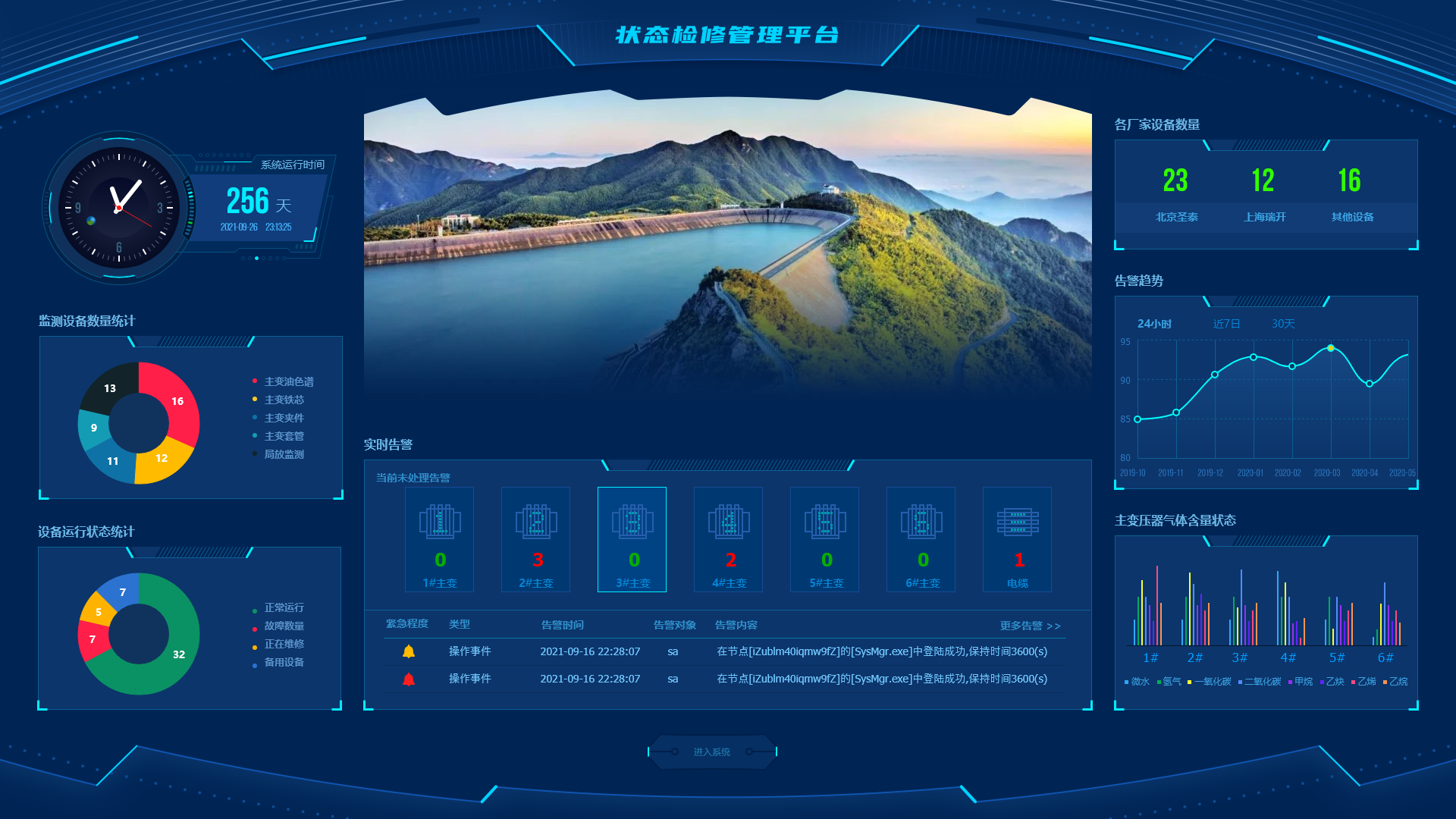The height and width of the screenshot is (819, 1456).
Task: Toggle 二氧化碳 gas legend item
Action: pyautogui.click(x=1260, y=682)
